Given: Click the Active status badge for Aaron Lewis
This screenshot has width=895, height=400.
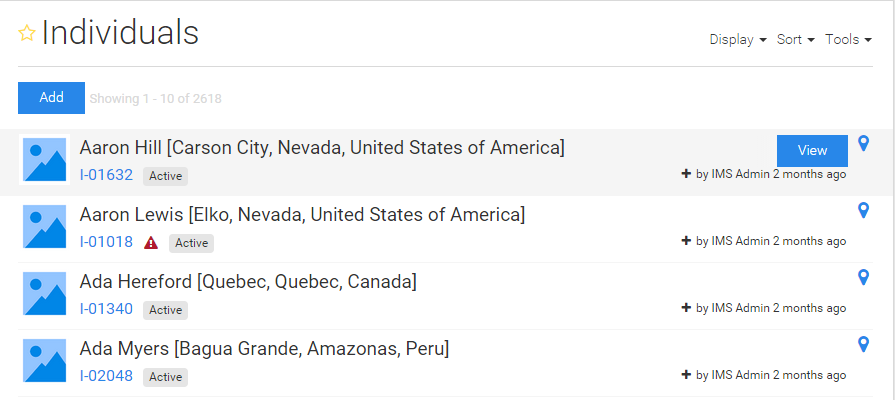Looking at the screenshot, I should pyautogui.click(x=191, y=243).
